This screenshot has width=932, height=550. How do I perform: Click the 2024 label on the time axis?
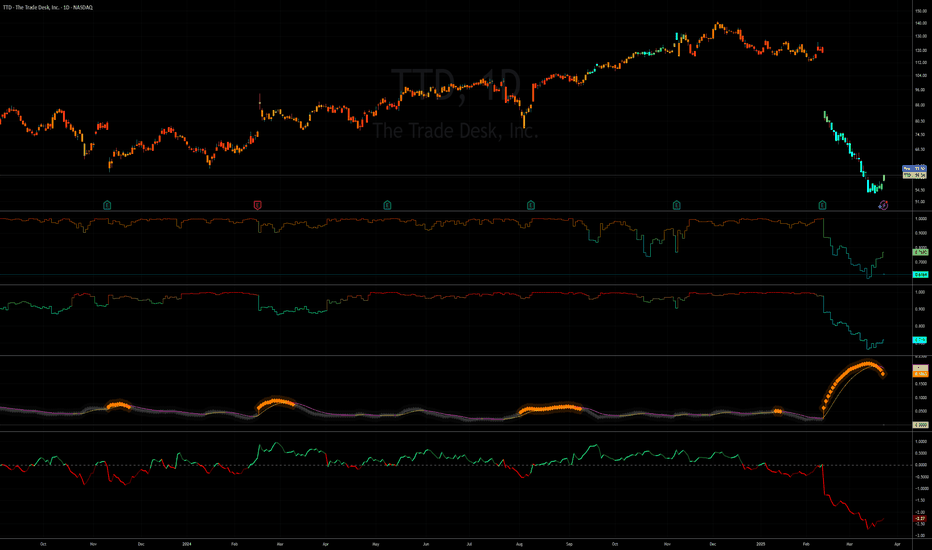coord(187,544)
